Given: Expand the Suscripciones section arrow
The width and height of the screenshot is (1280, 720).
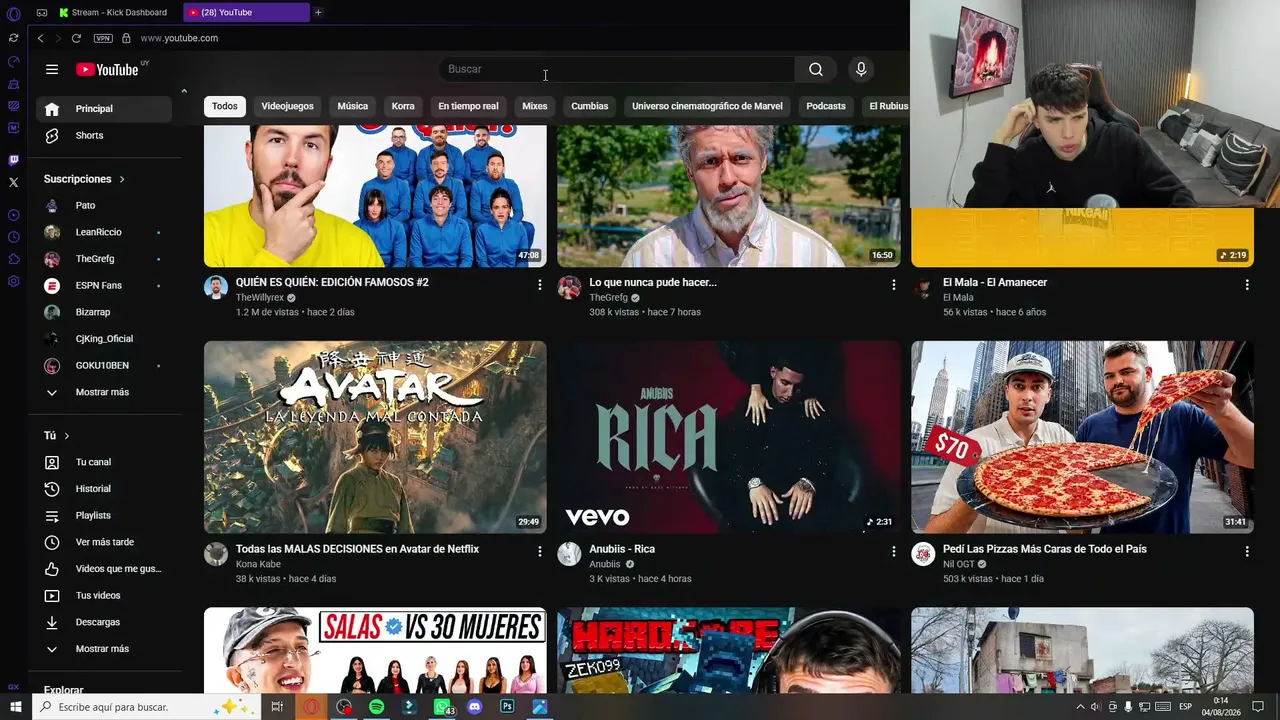Looking at the screenshot, I should [x=122, y=179].
